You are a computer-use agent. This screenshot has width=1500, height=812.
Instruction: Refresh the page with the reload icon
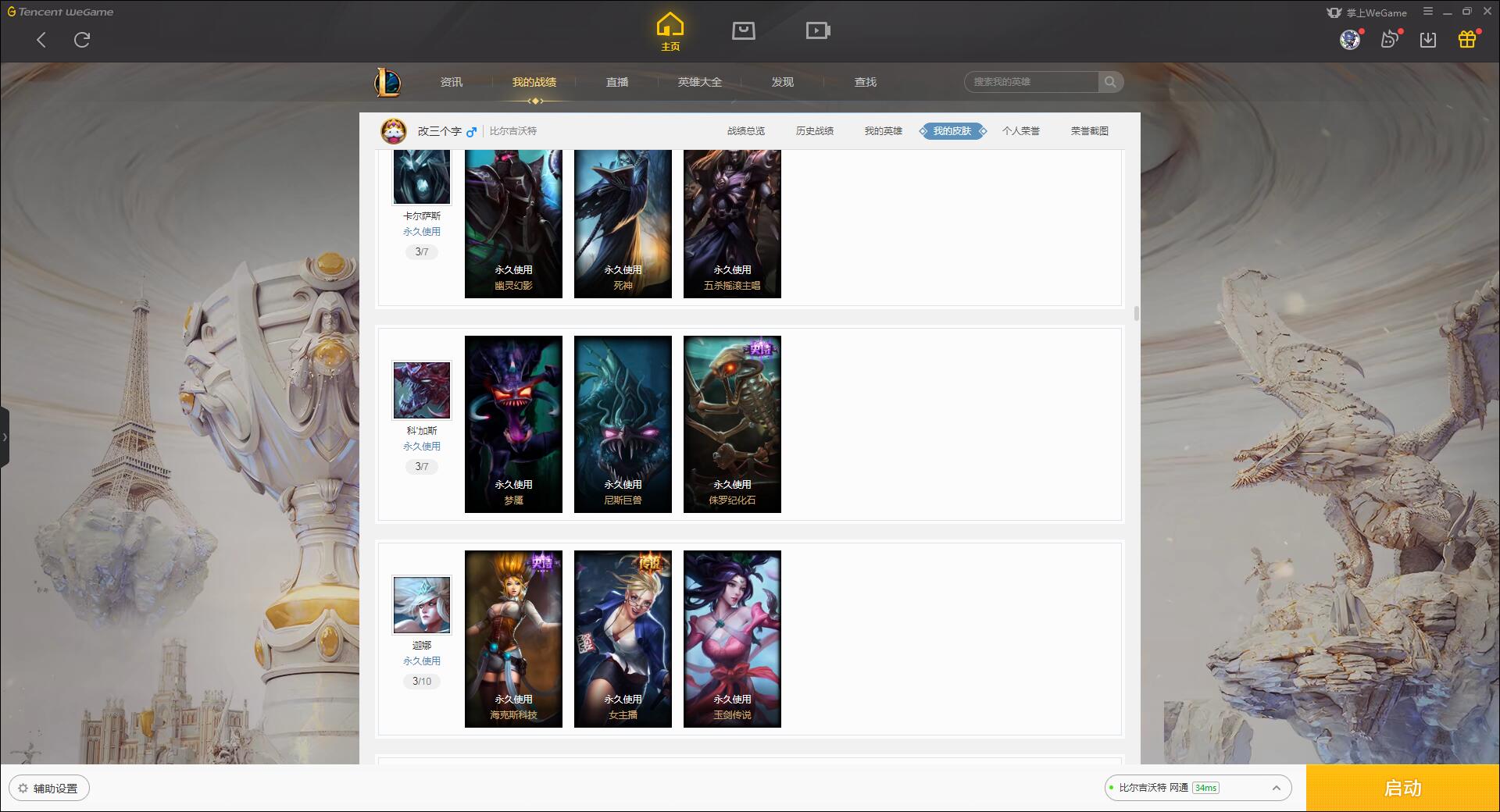[x=82, y=40]
